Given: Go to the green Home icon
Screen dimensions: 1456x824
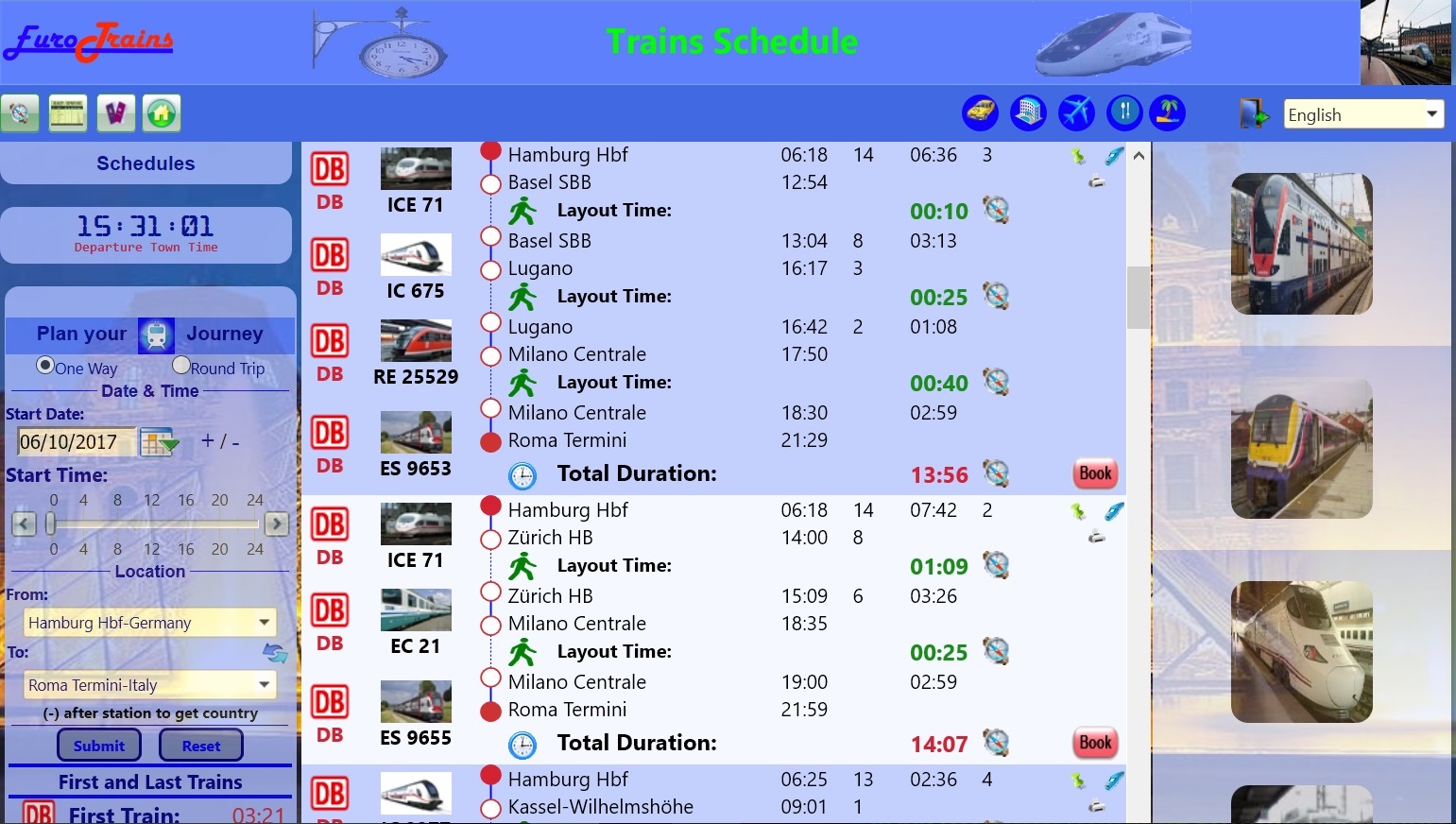Looking at the screenshot, I should point(162,113).
